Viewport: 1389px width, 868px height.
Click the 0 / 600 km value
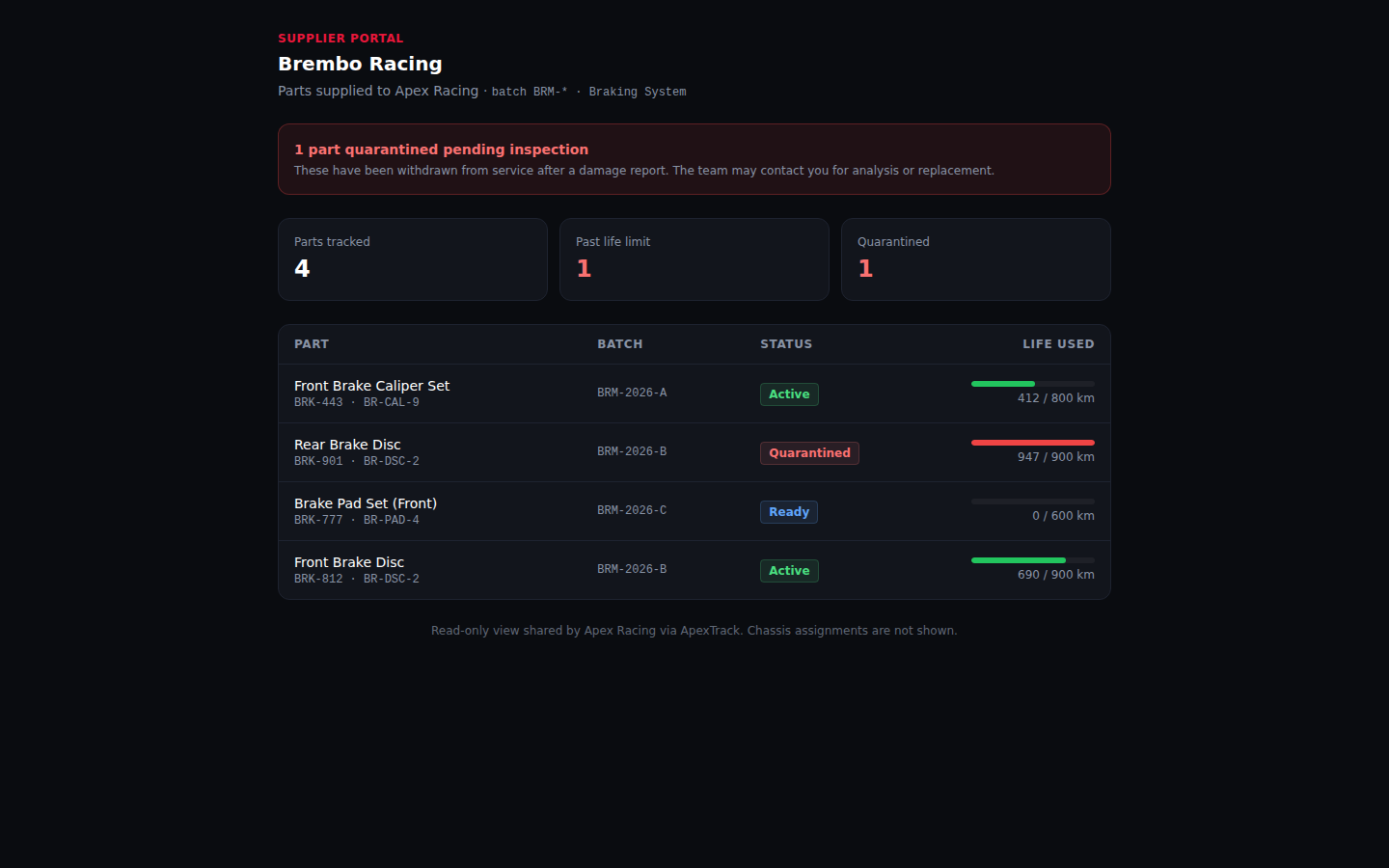[1063, 516]
